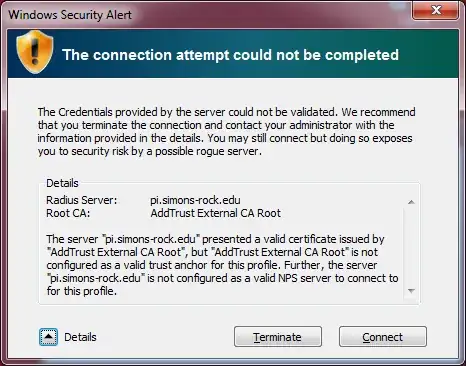Click the Details label beside the arrow toggle
Viewport: 466px width, 366px height.
80,337
